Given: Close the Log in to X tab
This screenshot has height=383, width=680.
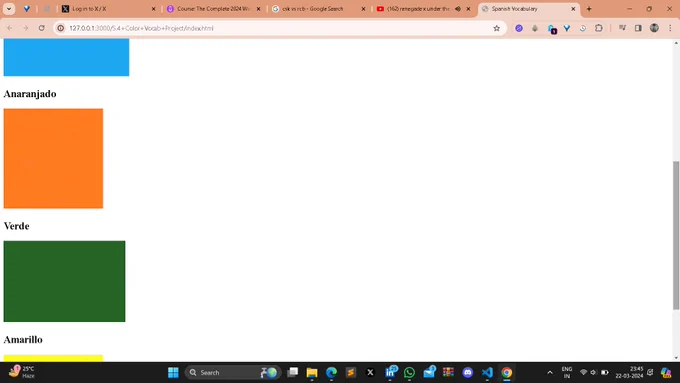Looking at the screenshot, I should click(153, 9).
